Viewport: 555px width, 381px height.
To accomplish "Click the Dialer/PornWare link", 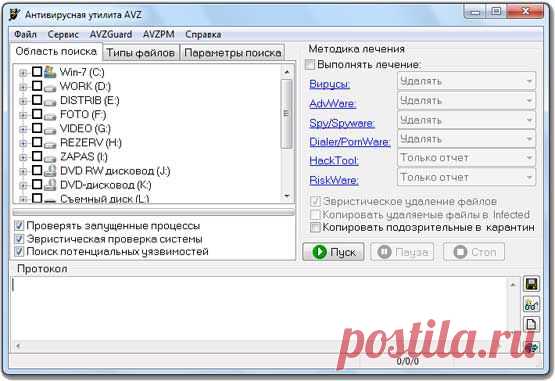I will (x=350, y=142).
